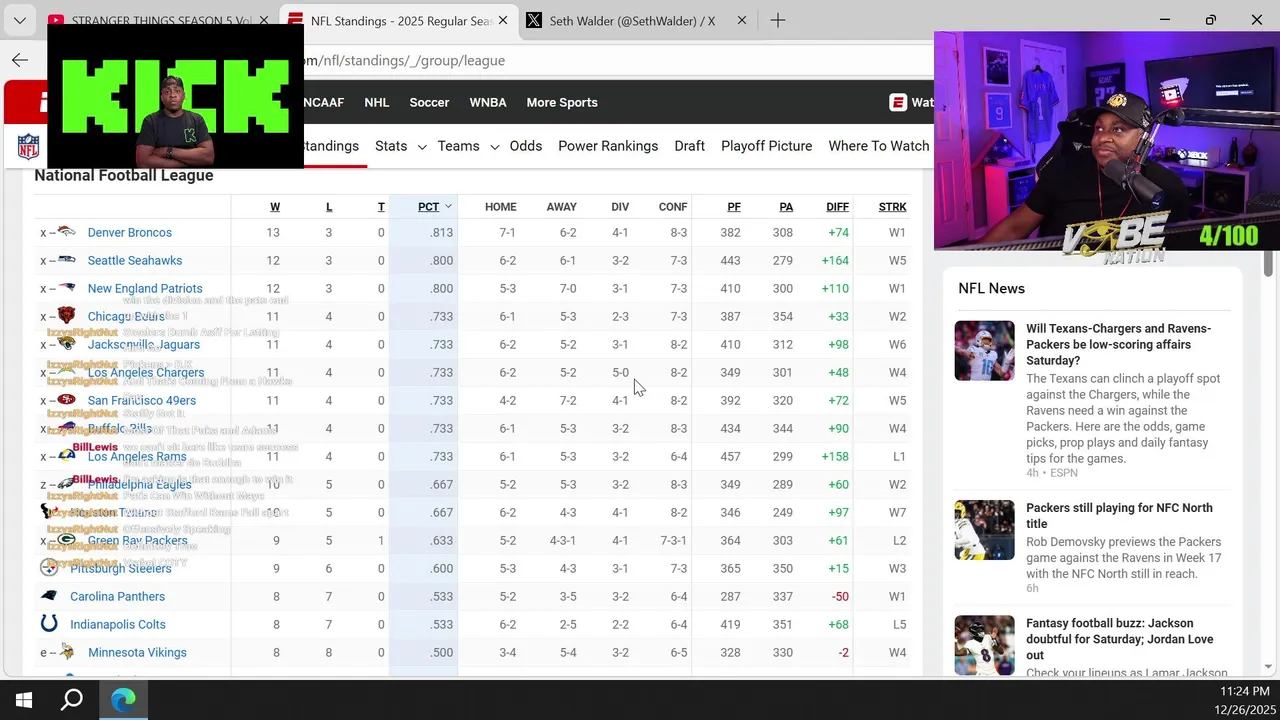Go to the Odds section
The height and width of the screenshot is (720, 1280).
click(x=526, y=146)
